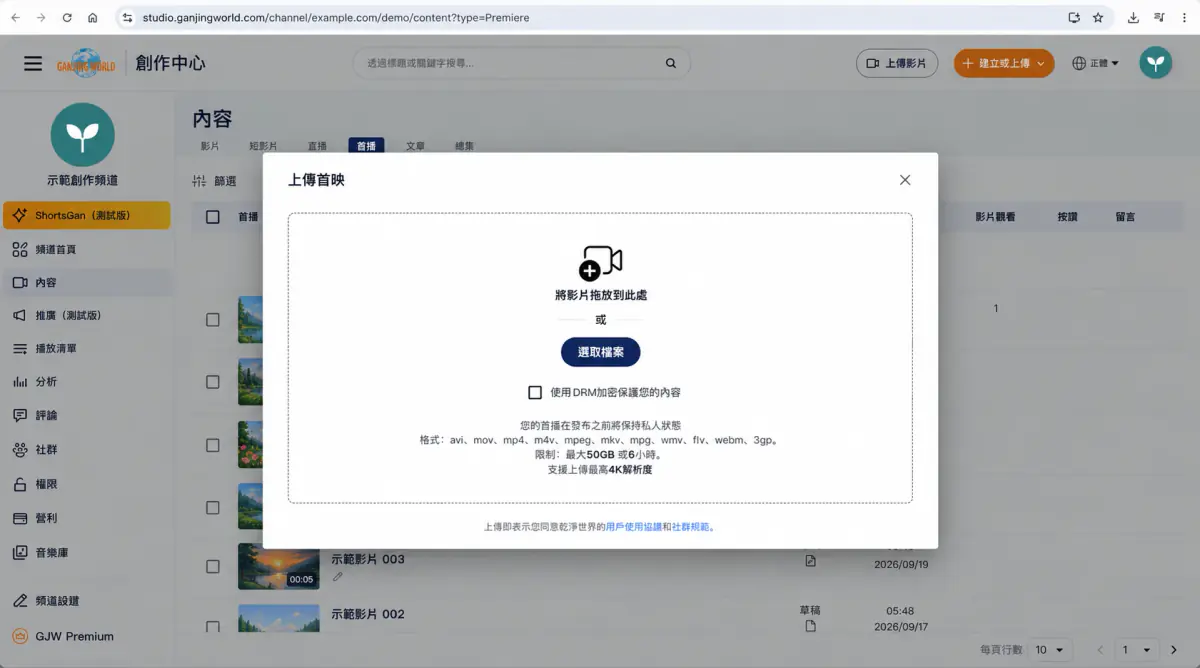
Task: Check the box for 示範影片 002 row
Action: click(212, 627)
